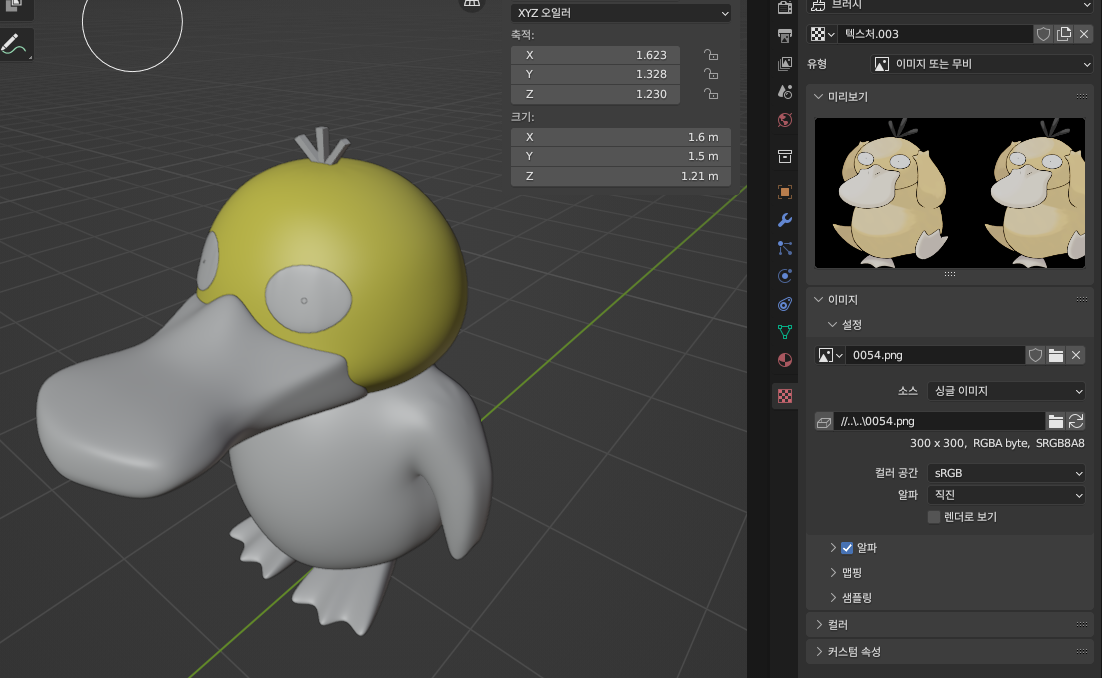Open the Modifiers tab (wrench icon)
The height and width of the screenshot is (678, 1102).
point(785,220)
